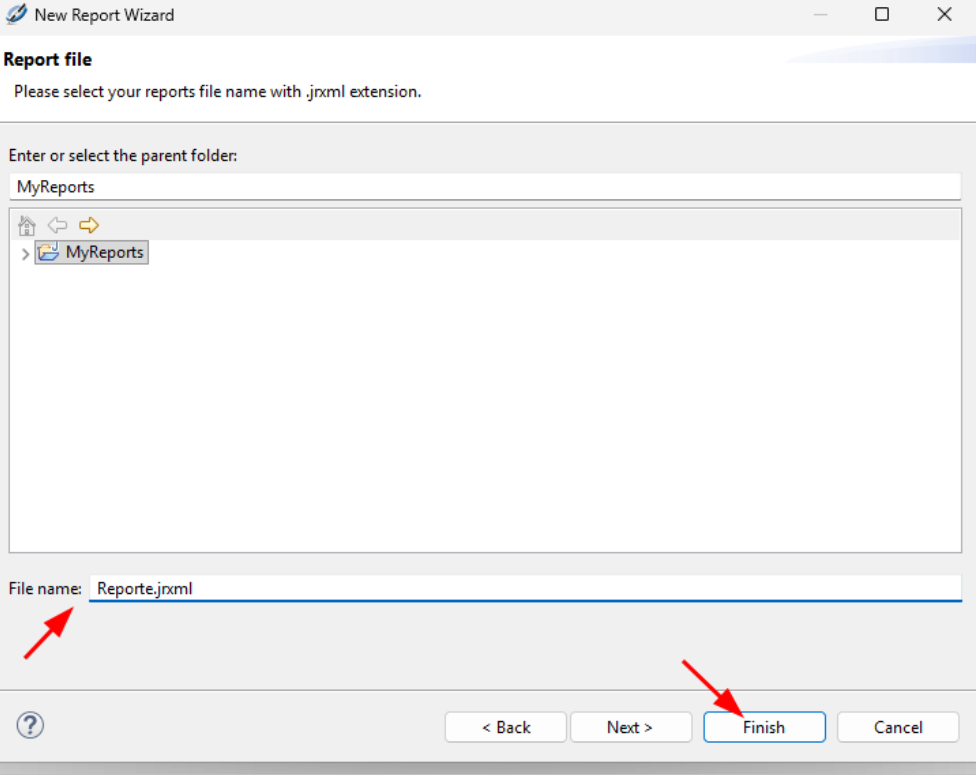Image resolution: width=979 pixels, height=776 pixels.
Task: Click the yellow forward arrow icon
Action: click(x=89, y=226)
